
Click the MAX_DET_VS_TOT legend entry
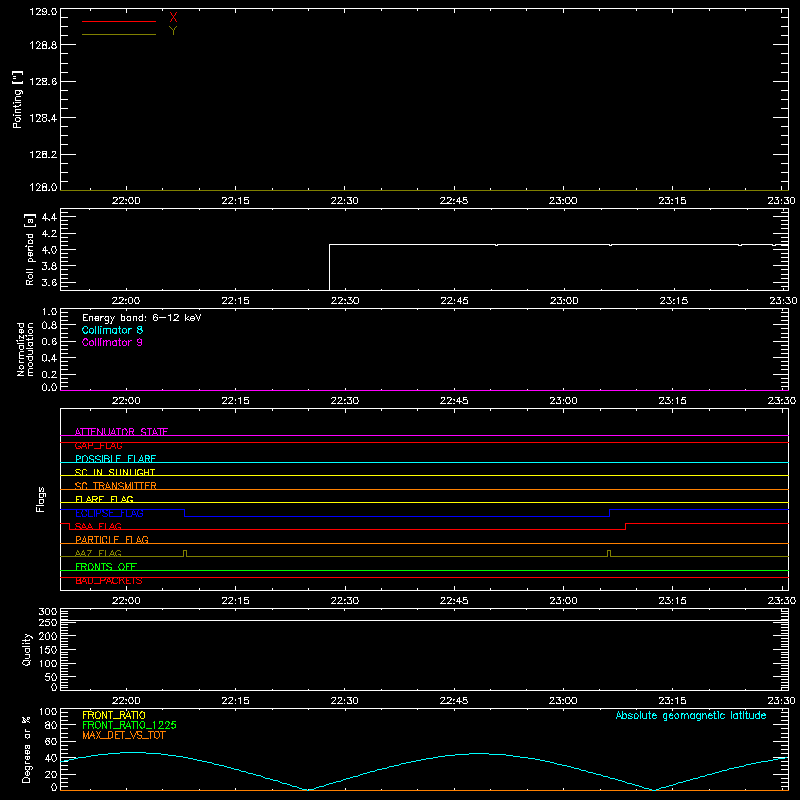coord(123,735)
